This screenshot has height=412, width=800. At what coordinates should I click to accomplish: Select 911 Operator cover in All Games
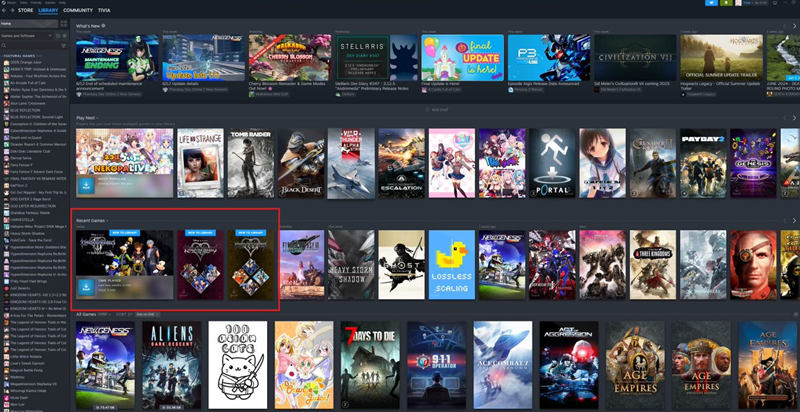pyautogui.click(x=437, y=365)
